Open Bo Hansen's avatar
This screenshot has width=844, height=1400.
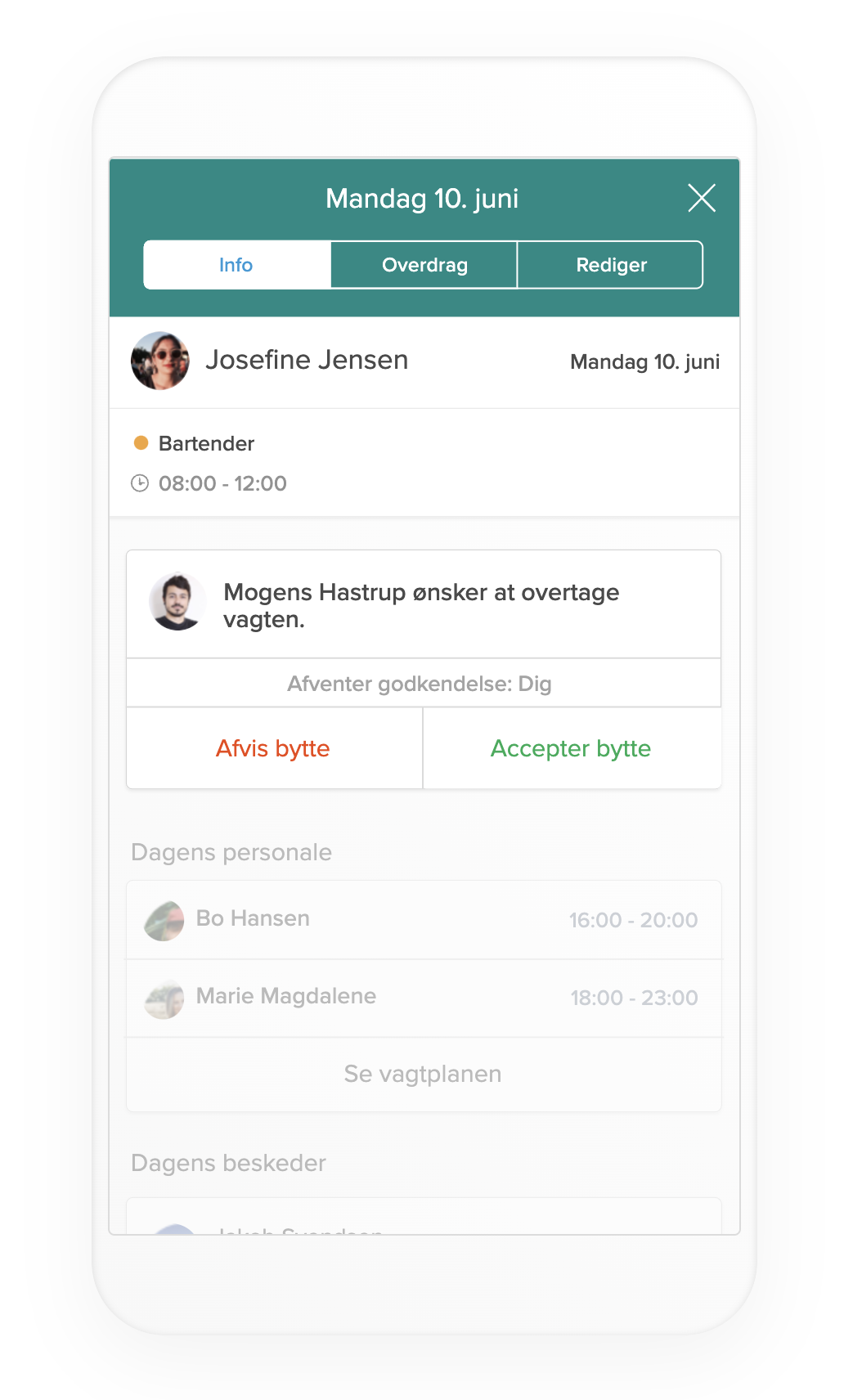(x=164, y=921)
